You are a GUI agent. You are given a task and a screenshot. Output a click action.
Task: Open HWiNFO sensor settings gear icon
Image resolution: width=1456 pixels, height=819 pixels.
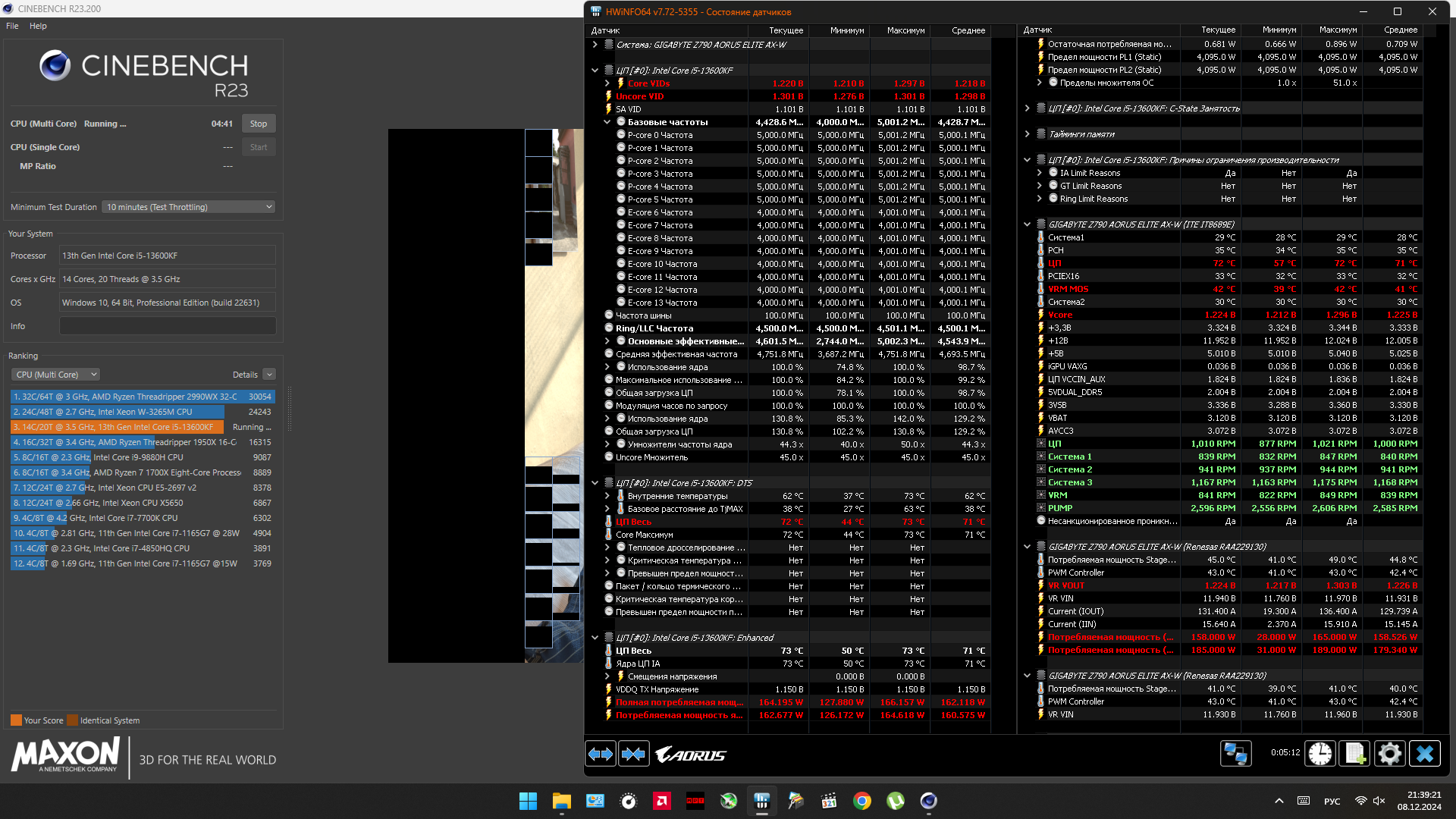(1389, 754)
